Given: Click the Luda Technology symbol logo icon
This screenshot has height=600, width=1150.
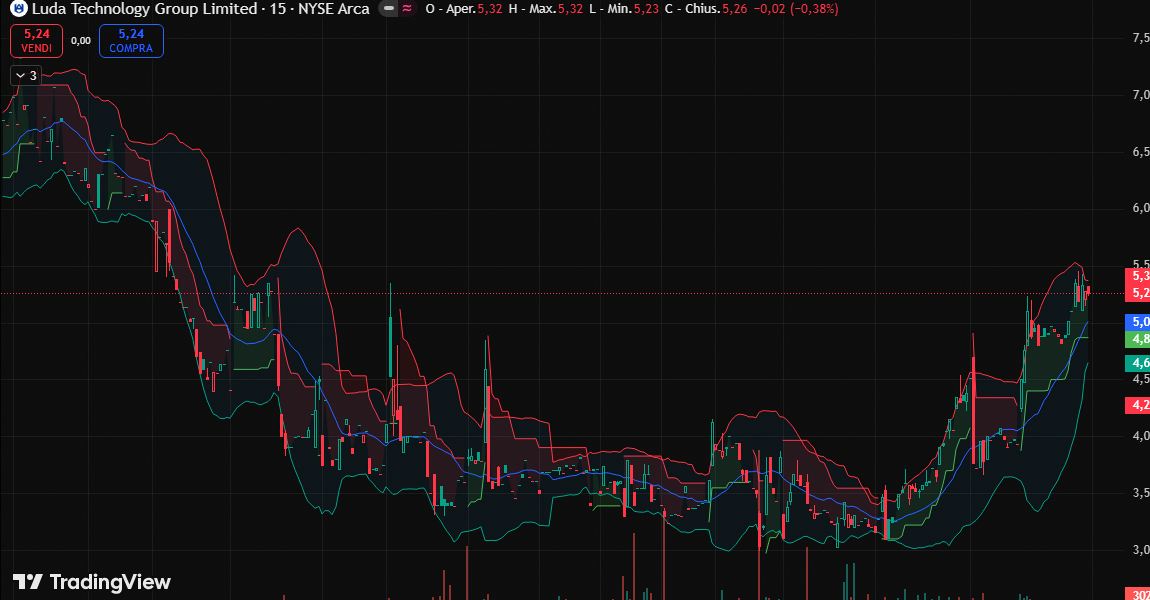Looking at the screenshot, I should (19, 9).
